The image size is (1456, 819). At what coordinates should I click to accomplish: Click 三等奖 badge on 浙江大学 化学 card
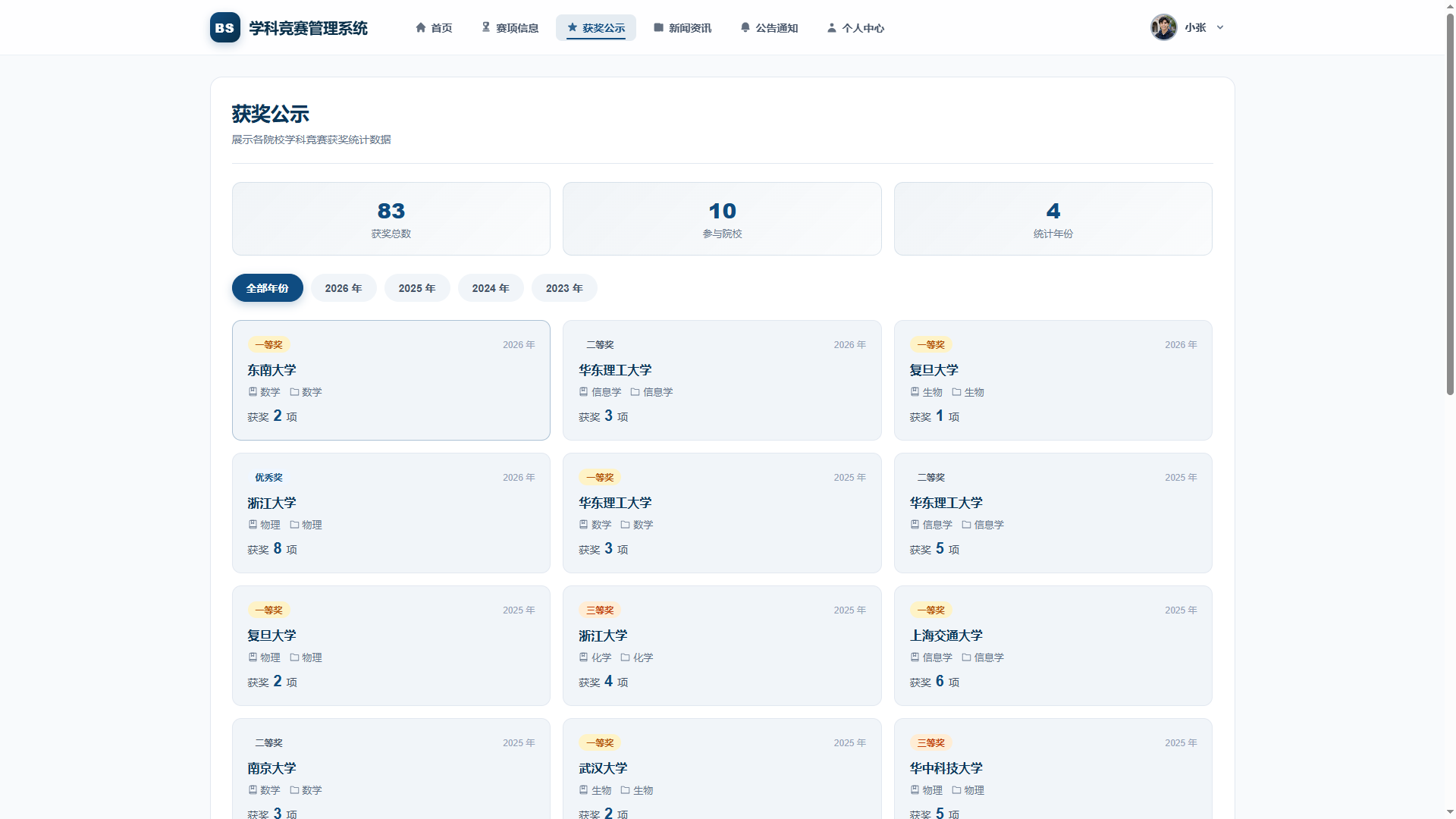pyautogui.click(x=600, y=610)
